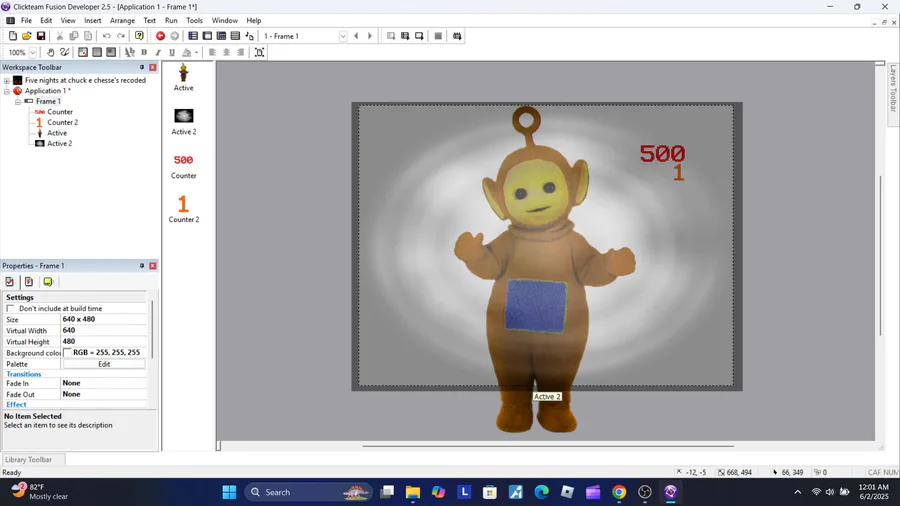Click the Background color white swatch
Image resolution: width=900 pixels, height=506 pixels.
click(67, 352)
